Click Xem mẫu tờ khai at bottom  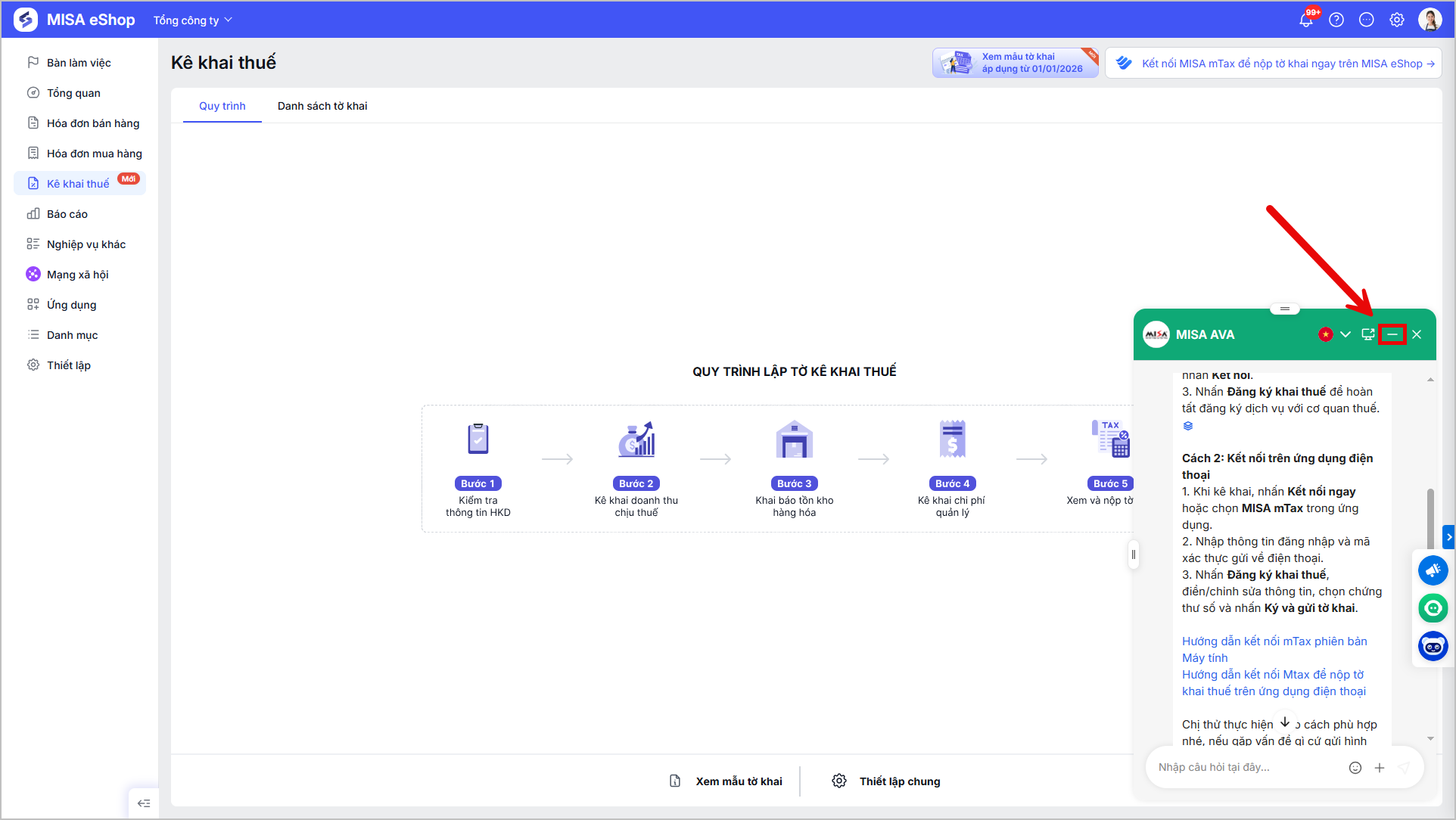[x=726, y=781]
